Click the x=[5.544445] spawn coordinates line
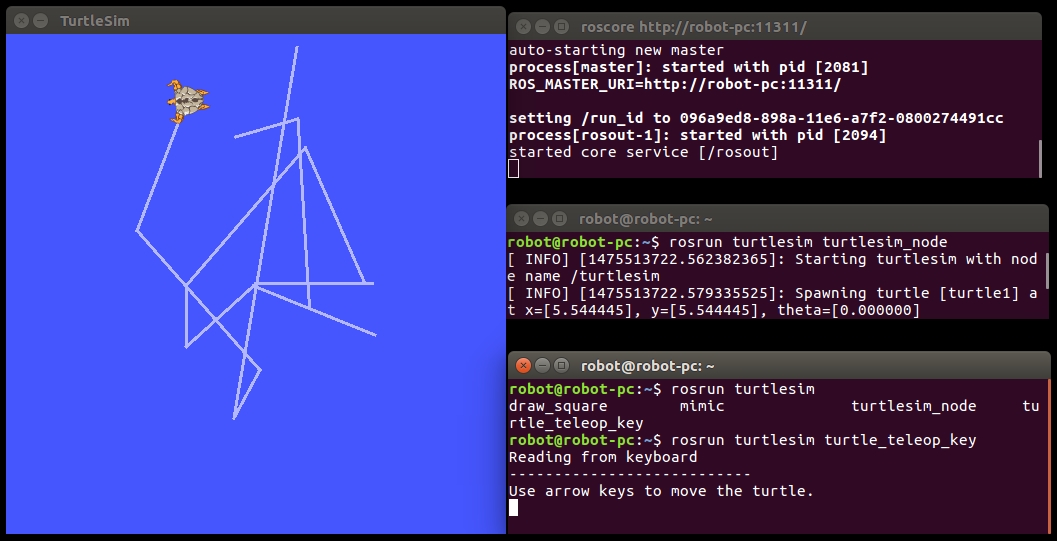Screen dimensions: 1057x541 (714, 310)
